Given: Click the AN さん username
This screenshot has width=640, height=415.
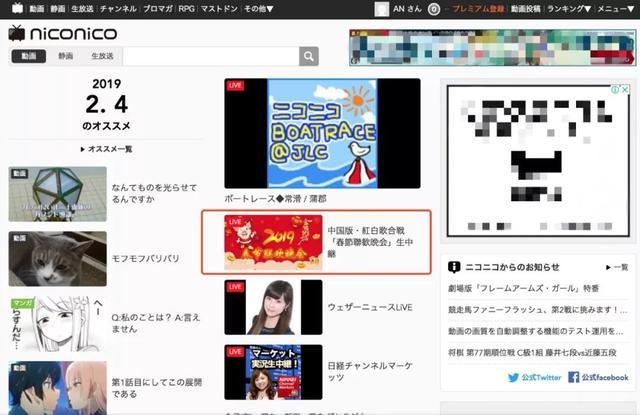Looking at the screenshot, I should [x=407, y=9].
